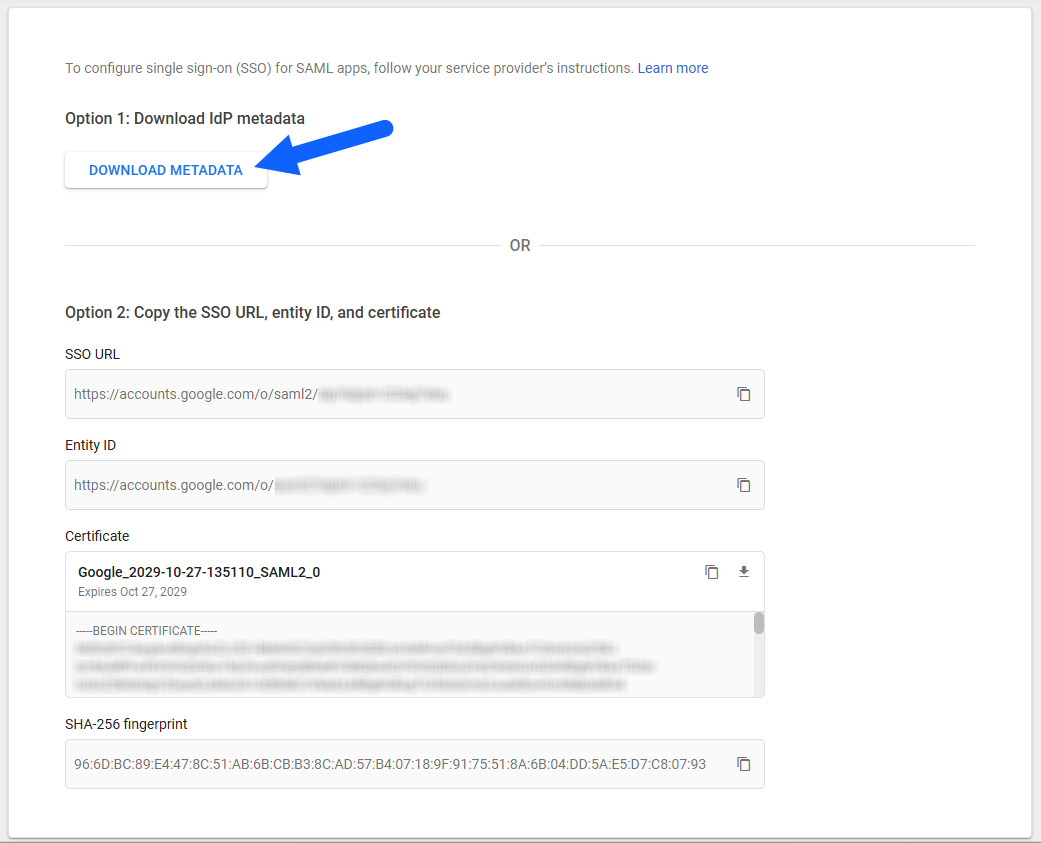Click the 'SHA-256 fingerprint' label
The image size is (1041, 843).
coord(126,723)
